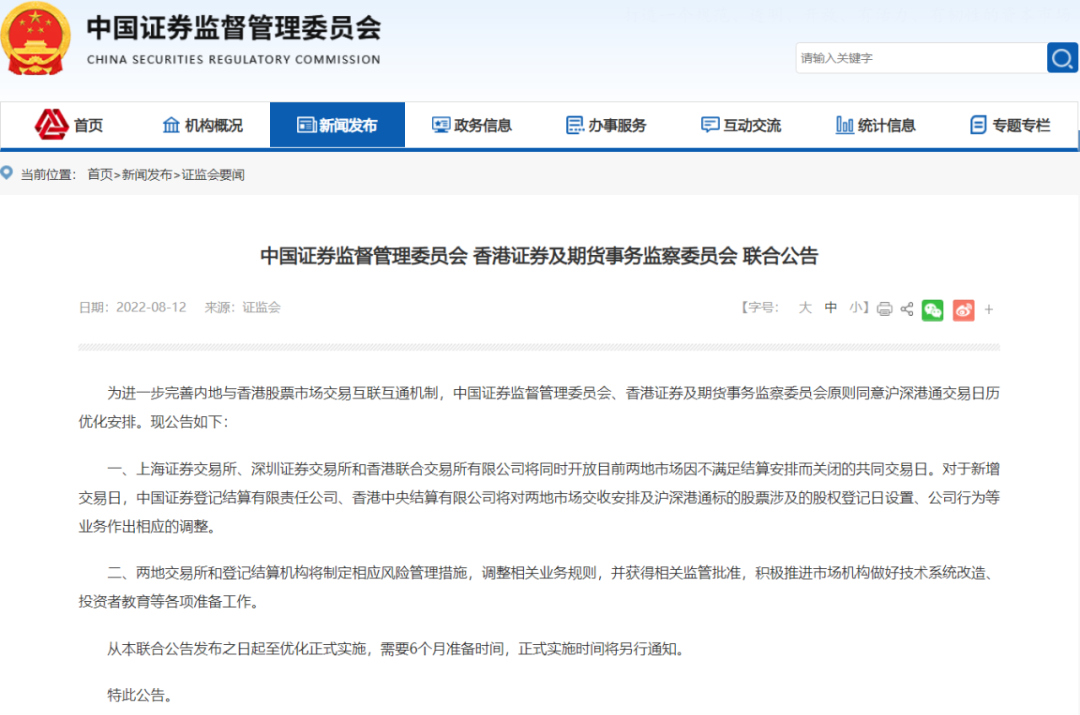Click the search magnifier icon
Viewport: 1080px width, 715px height.
pyautogui.click(x=1062, y=57)
